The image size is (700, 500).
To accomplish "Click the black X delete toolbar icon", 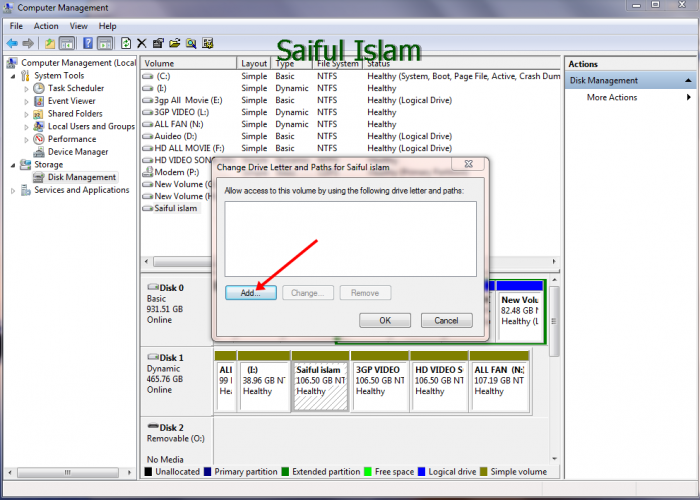I will point(142,44).
